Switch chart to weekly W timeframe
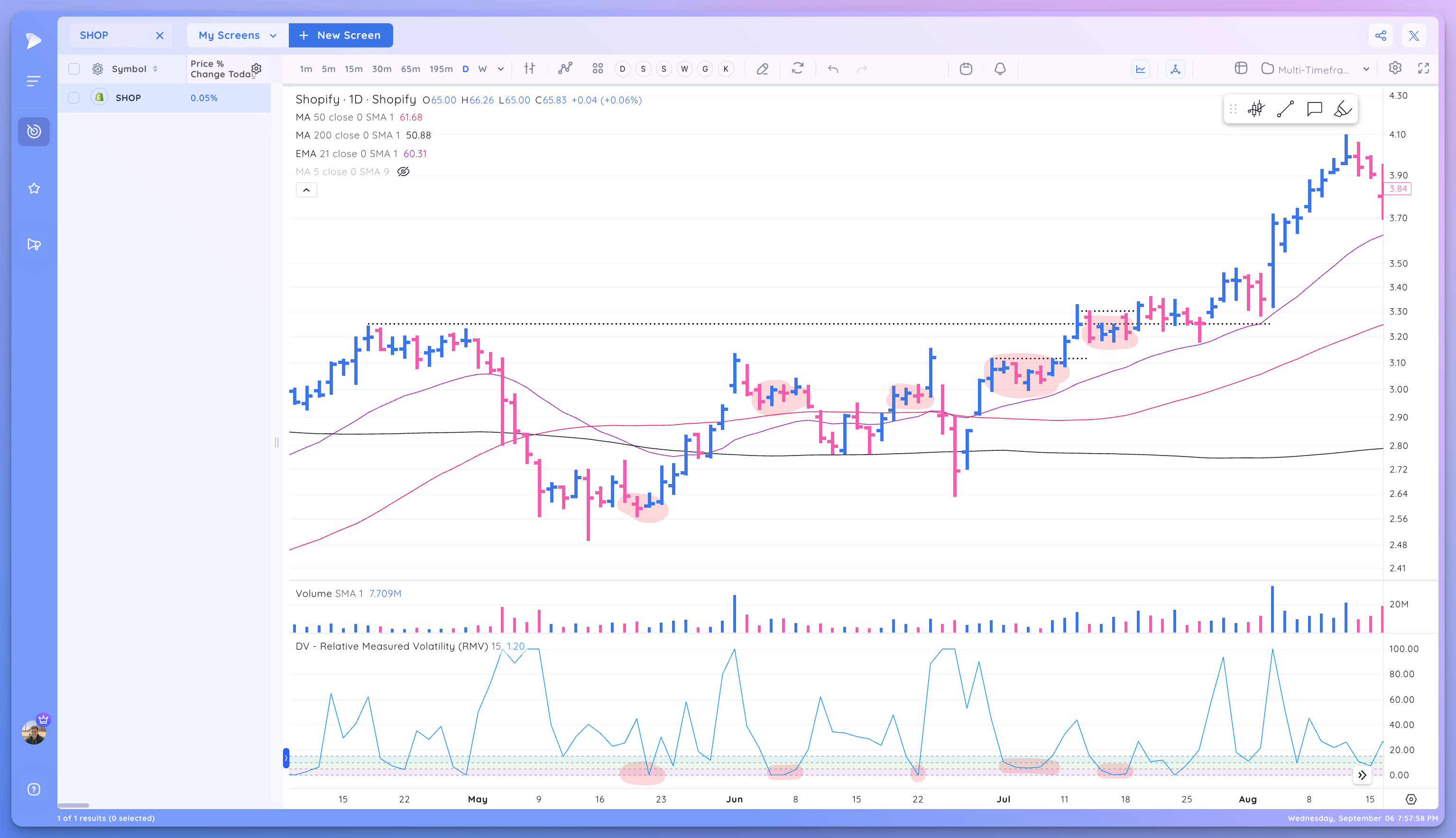1456x838 pixels. 483,68
